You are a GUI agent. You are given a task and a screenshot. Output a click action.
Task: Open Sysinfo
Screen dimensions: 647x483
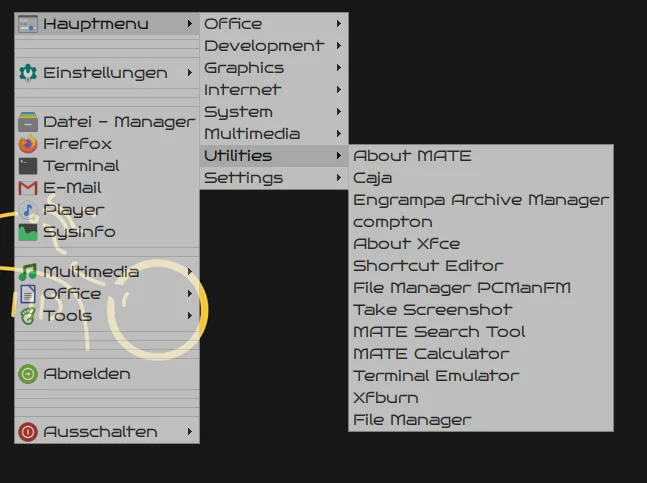[107, 232]
